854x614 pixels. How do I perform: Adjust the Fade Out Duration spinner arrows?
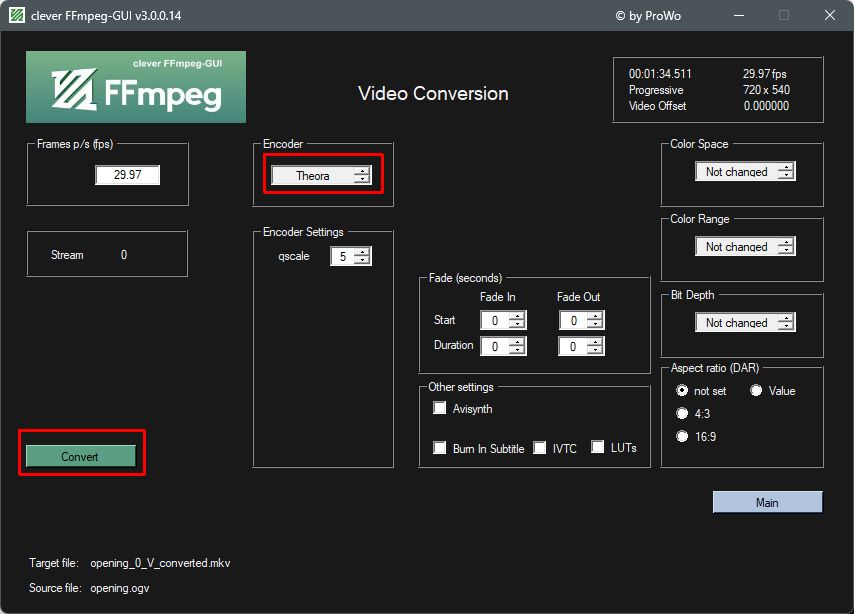click(596, 346)
